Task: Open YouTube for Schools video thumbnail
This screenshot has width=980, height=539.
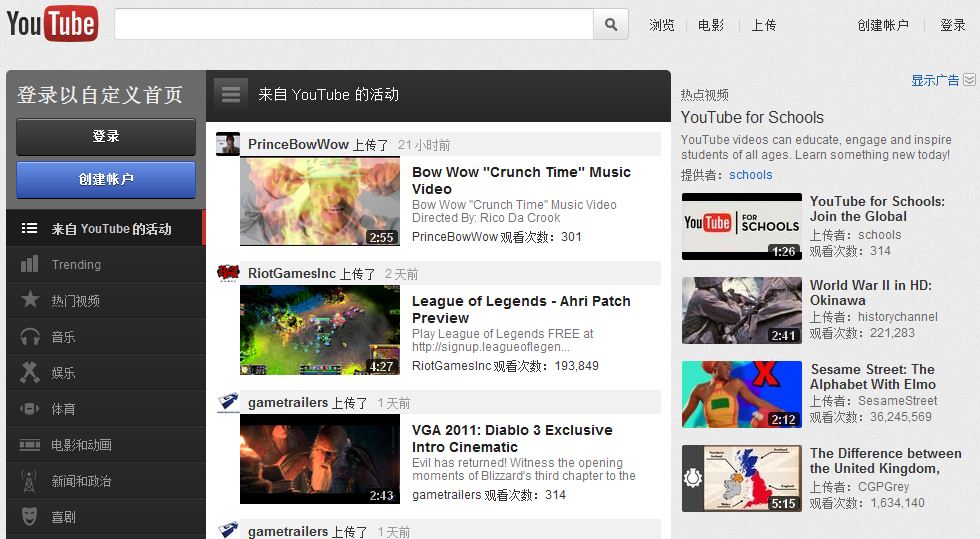Action: (x=741, y=226)
